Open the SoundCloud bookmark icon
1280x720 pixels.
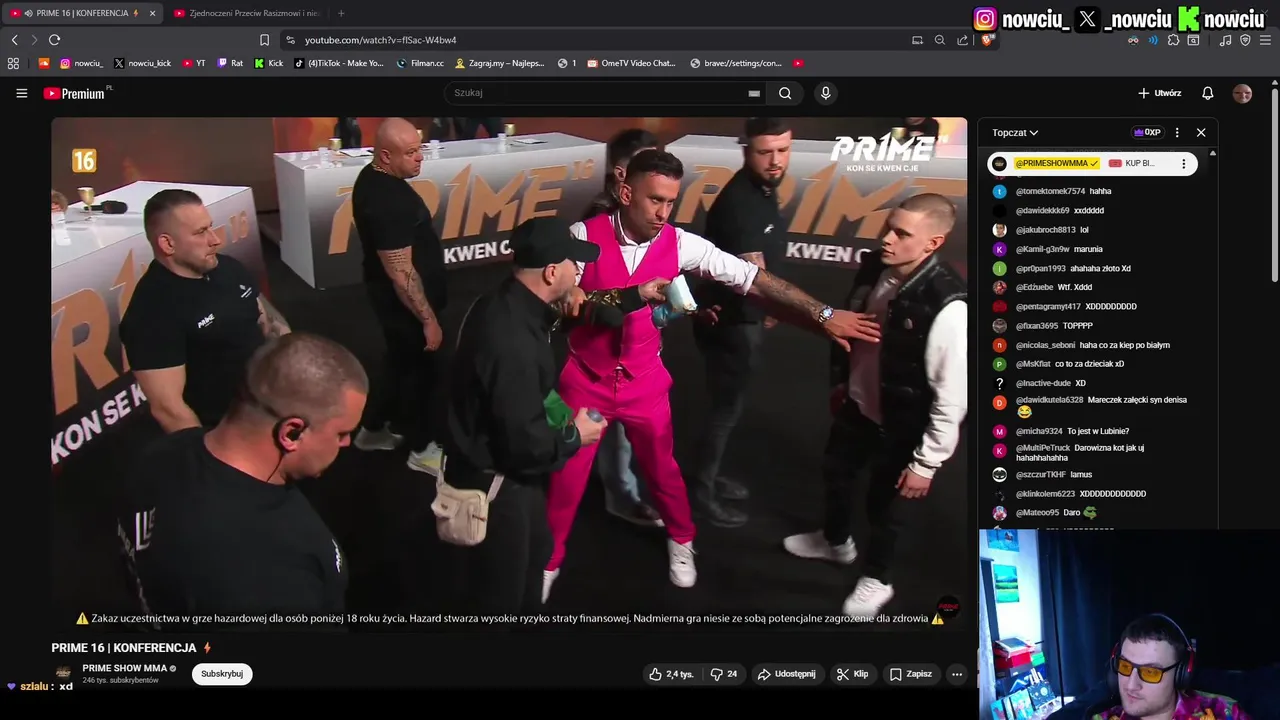[x=44, y=63]
